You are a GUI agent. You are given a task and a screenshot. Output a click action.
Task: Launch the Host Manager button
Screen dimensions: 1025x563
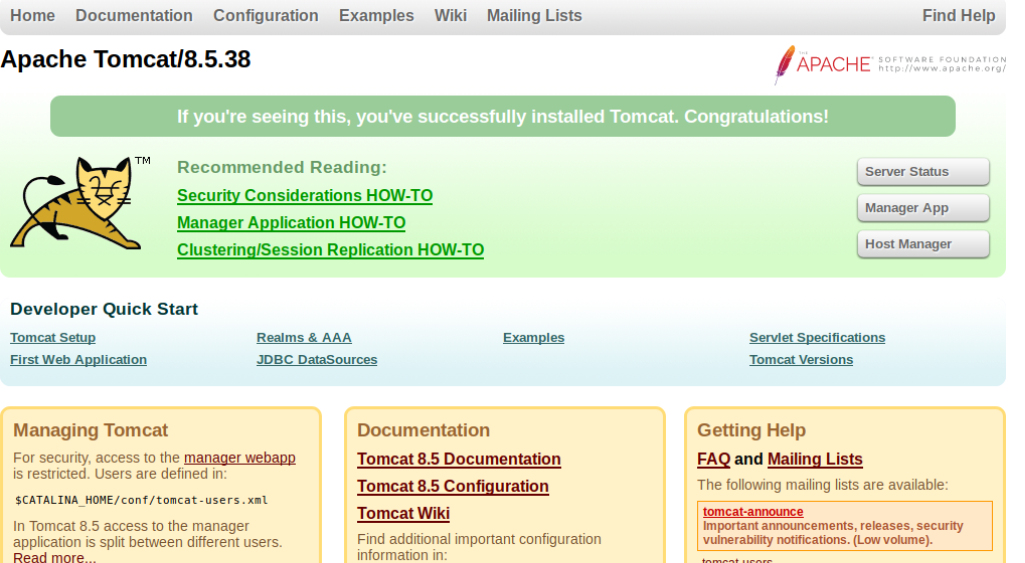923,244
